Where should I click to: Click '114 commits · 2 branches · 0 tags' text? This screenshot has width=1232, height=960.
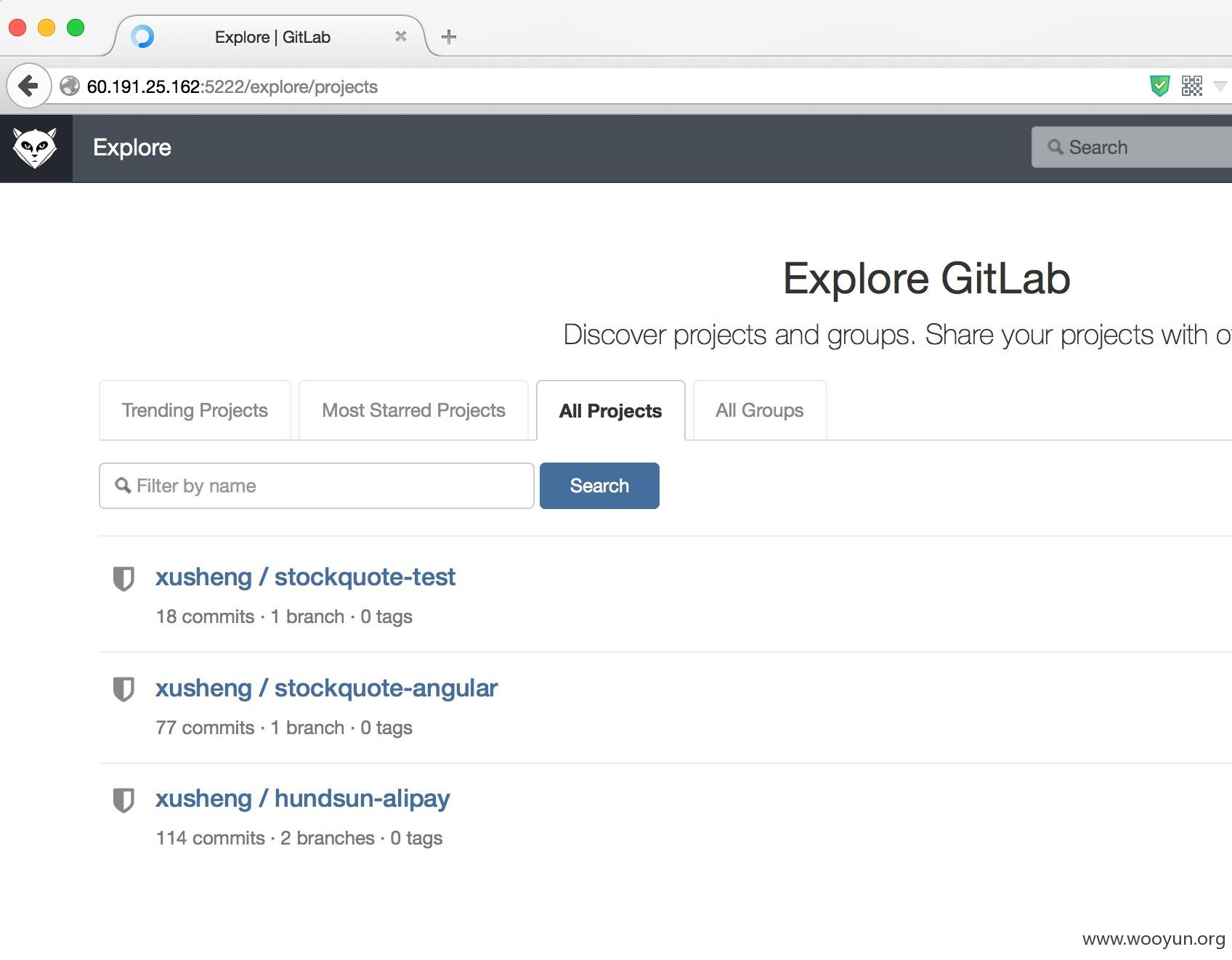point(299,838)
